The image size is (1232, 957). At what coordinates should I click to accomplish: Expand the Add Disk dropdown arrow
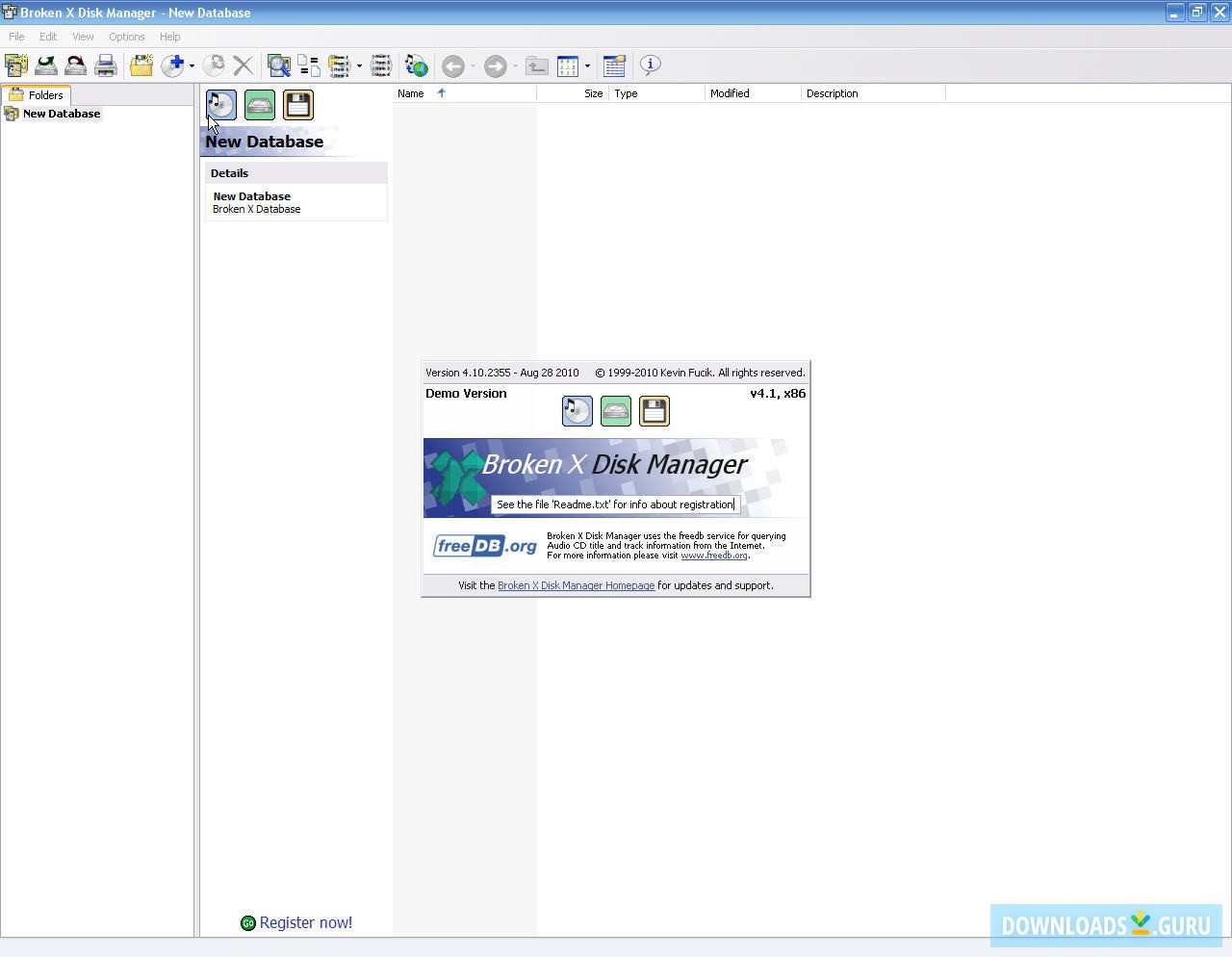tap(192, 67)
